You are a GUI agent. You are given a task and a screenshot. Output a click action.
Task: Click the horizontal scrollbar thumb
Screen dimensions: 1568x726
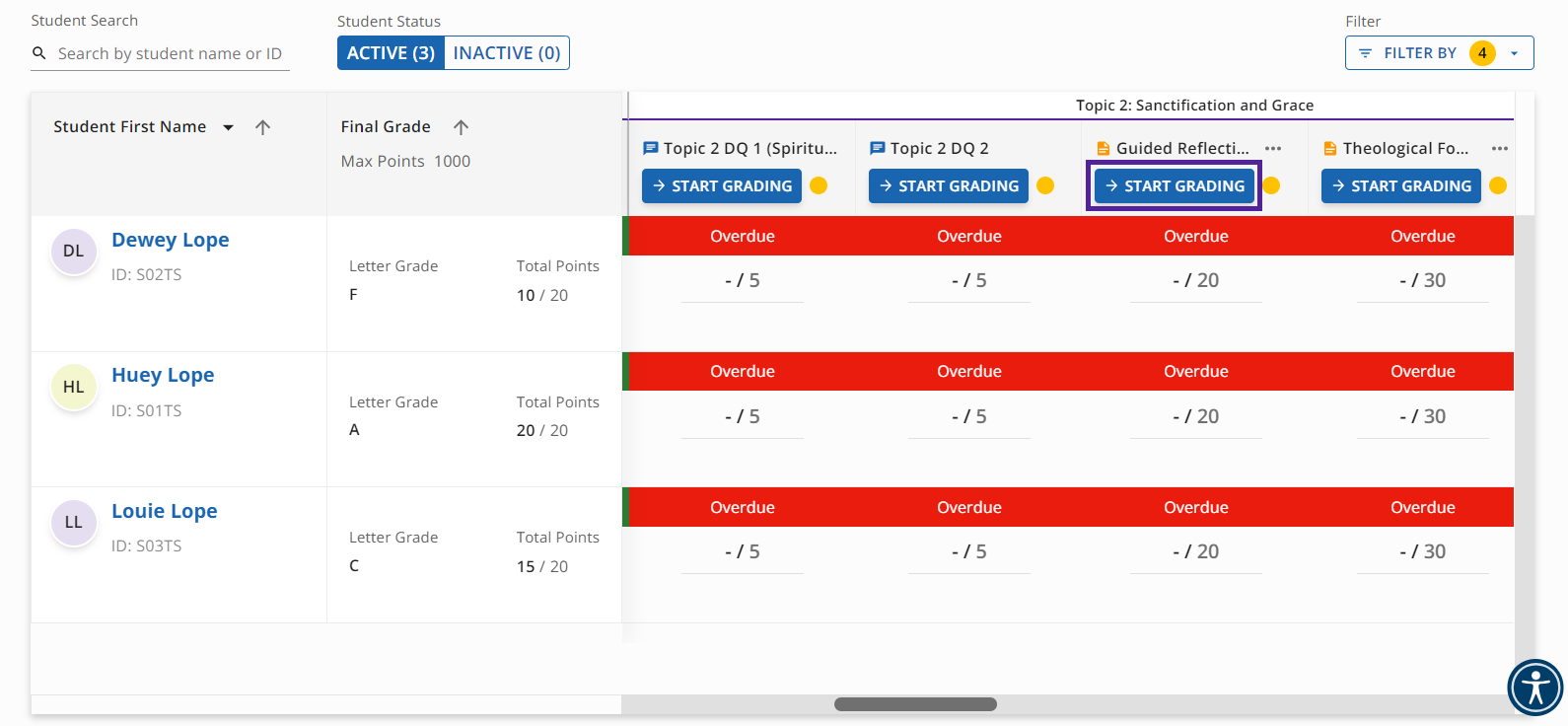pyautogui.click(x=915, y=704)
